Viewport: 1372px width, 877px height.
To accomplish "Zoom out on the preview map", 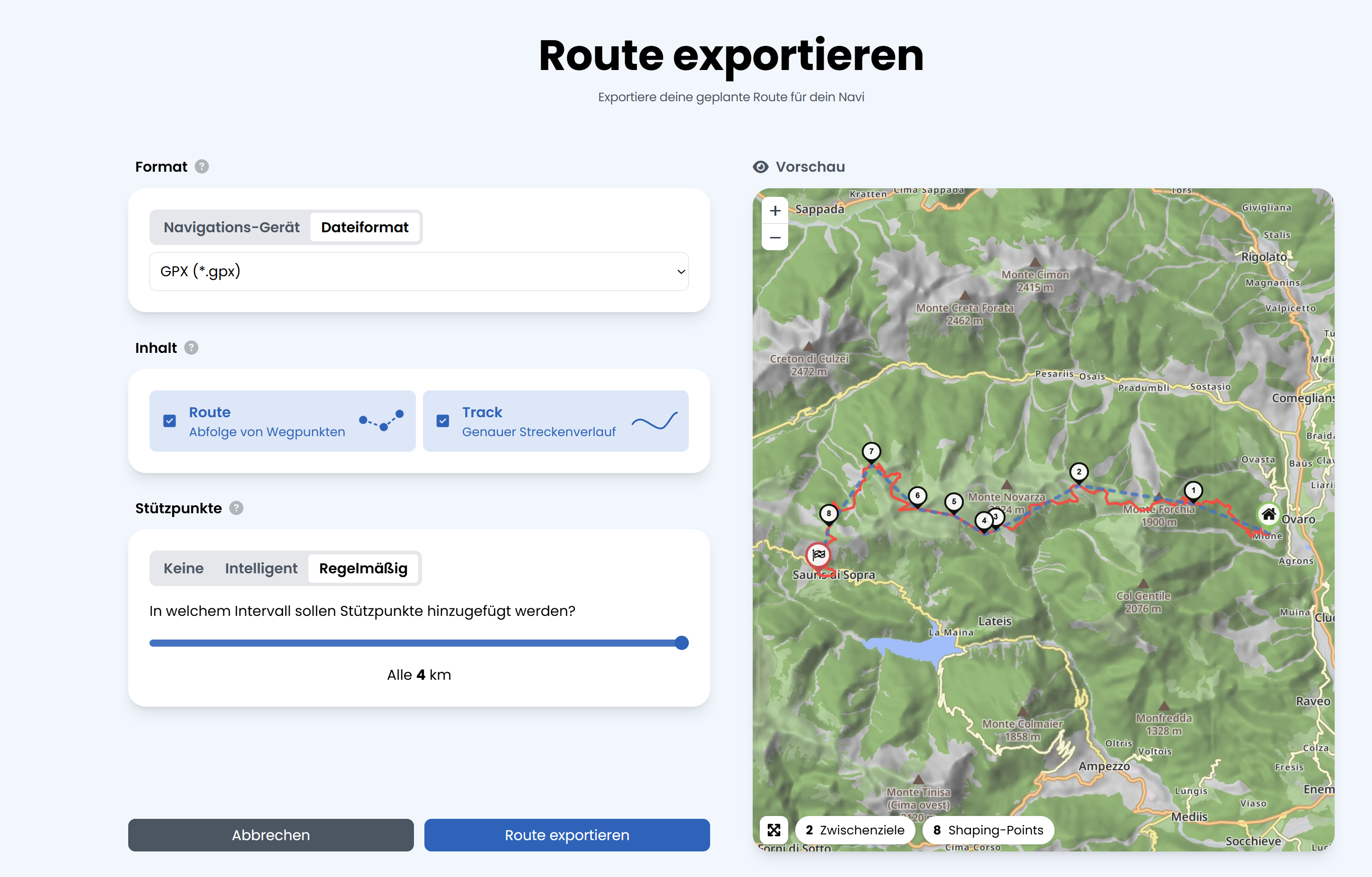I will (775, 237).
